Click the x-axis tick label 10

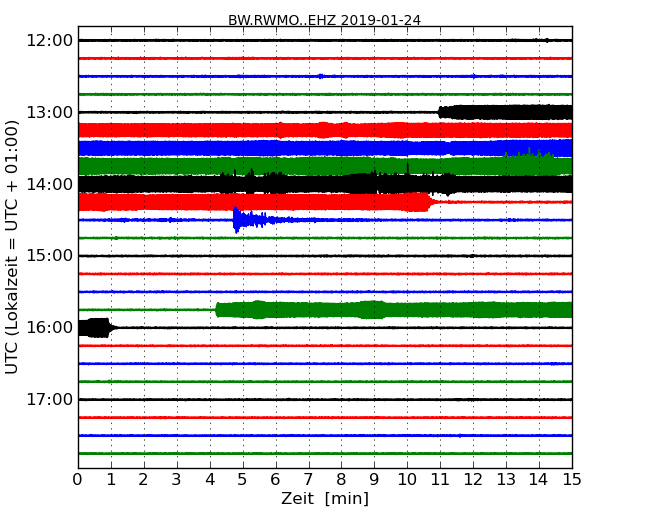pos(407,480)
